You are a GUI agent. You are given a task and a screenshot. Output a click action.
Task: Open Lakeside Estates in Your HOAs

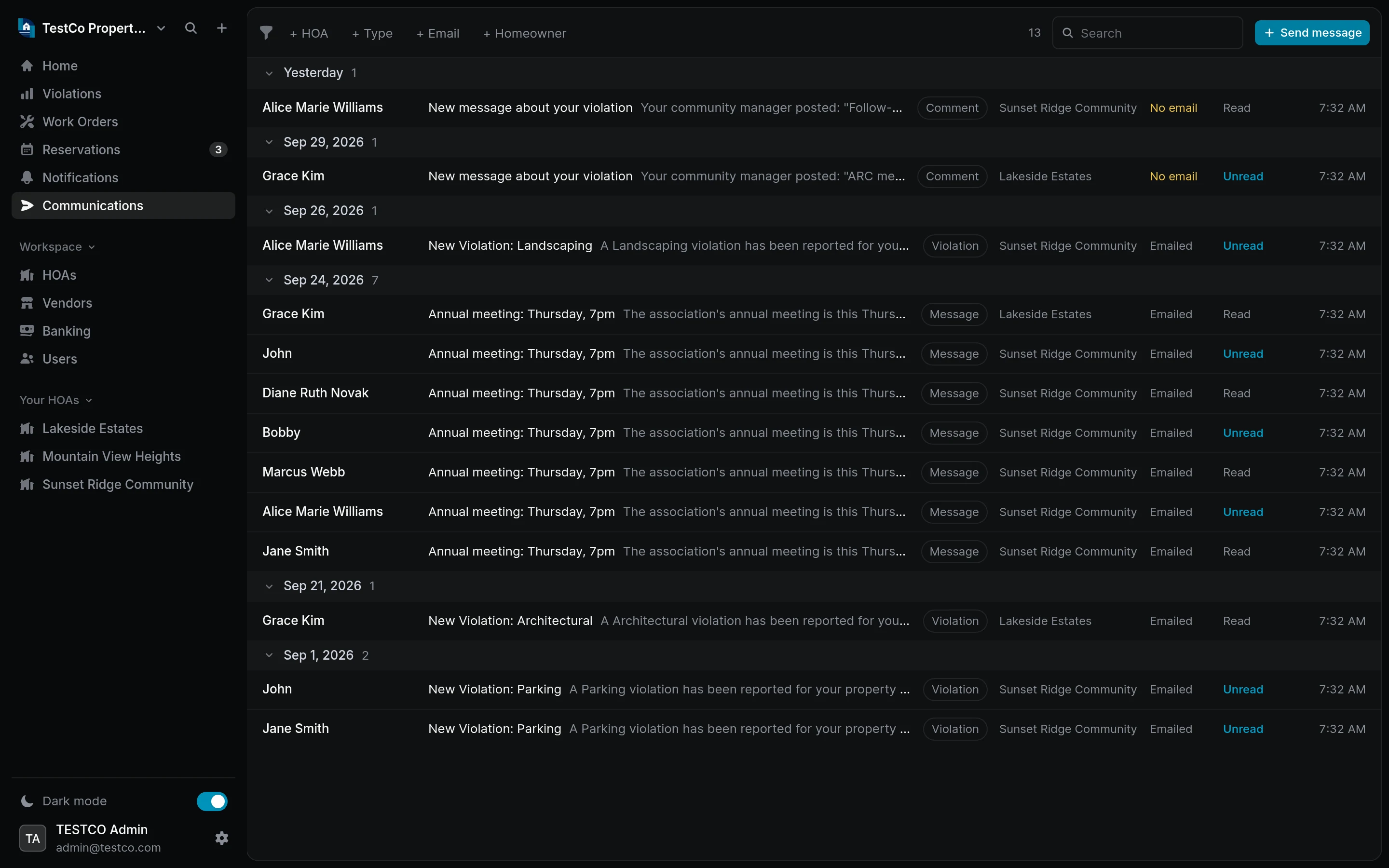click(x=123, y=428)
